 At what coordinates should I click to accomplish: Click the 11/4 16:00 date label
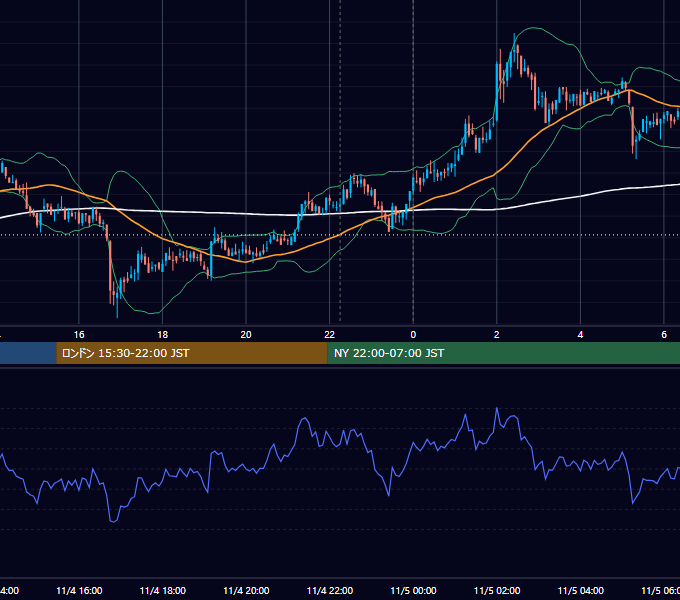[79, 590]
